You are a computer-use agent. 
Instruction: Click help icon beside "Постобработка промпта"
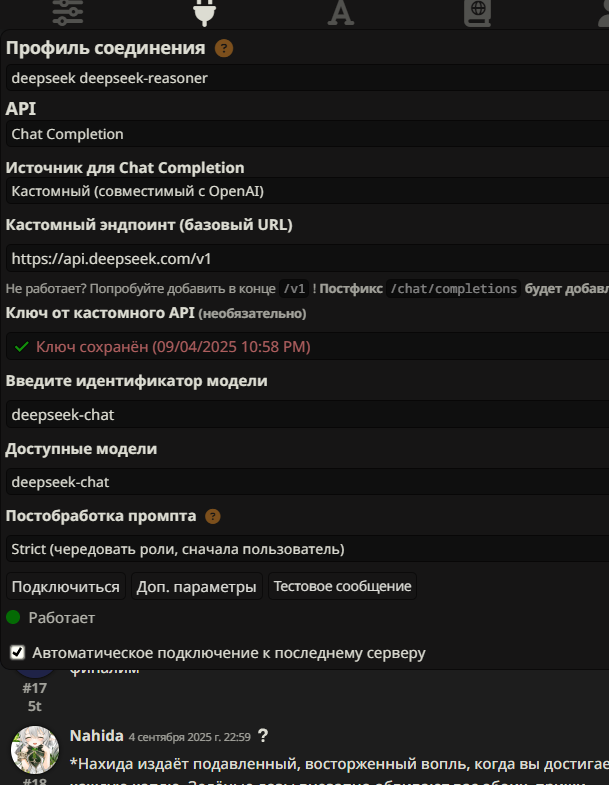(212, 516)
